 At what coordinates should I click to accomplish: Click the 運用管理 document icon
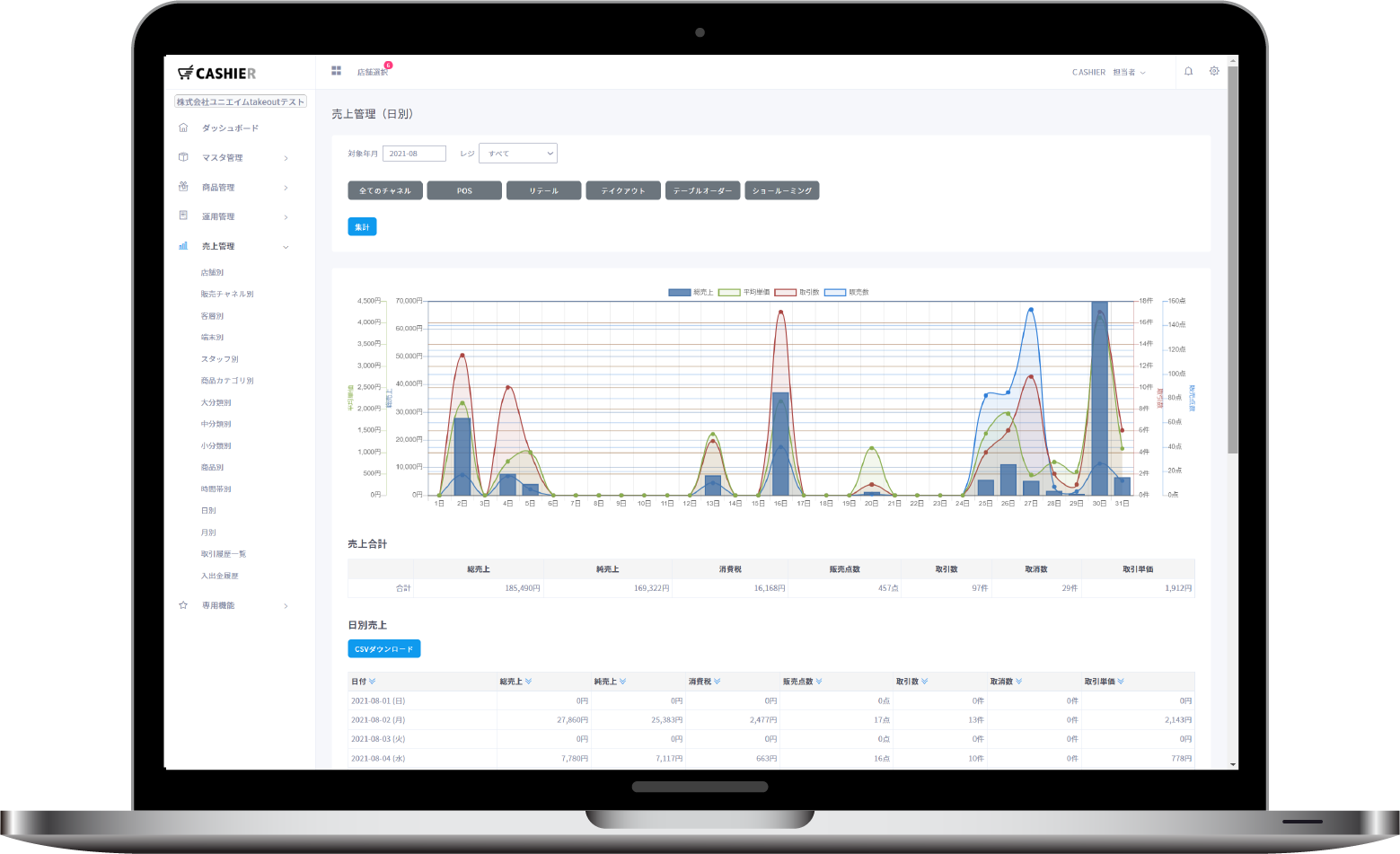[183, 216]
